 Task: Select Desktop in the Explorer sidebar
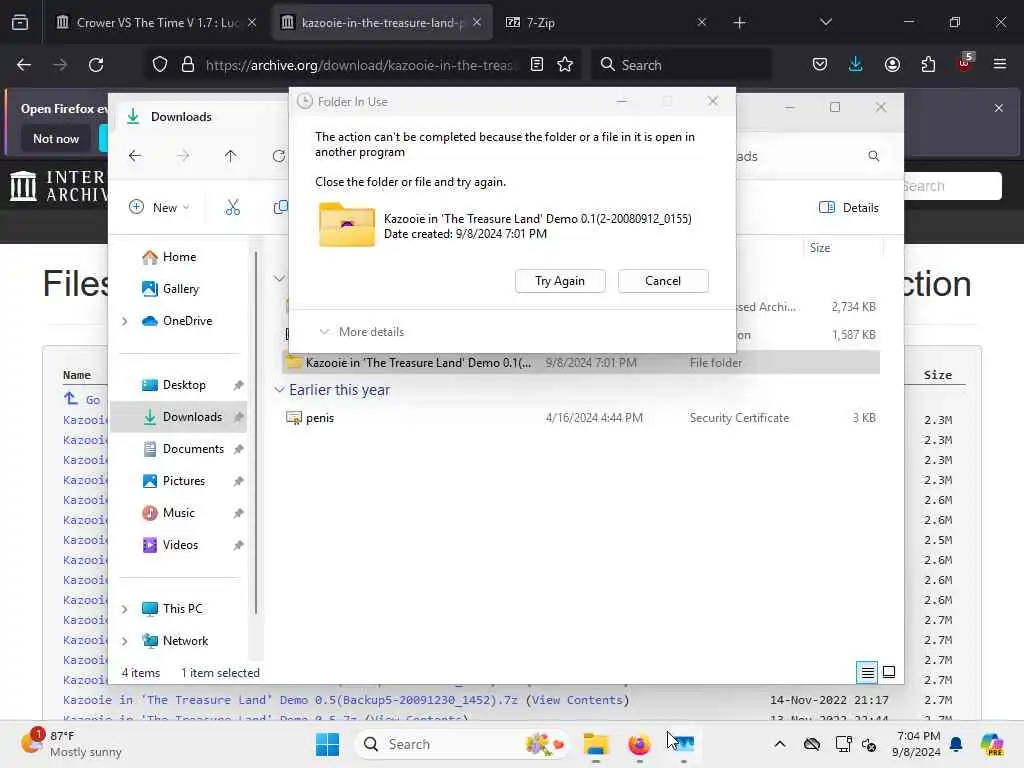point(184,385)
